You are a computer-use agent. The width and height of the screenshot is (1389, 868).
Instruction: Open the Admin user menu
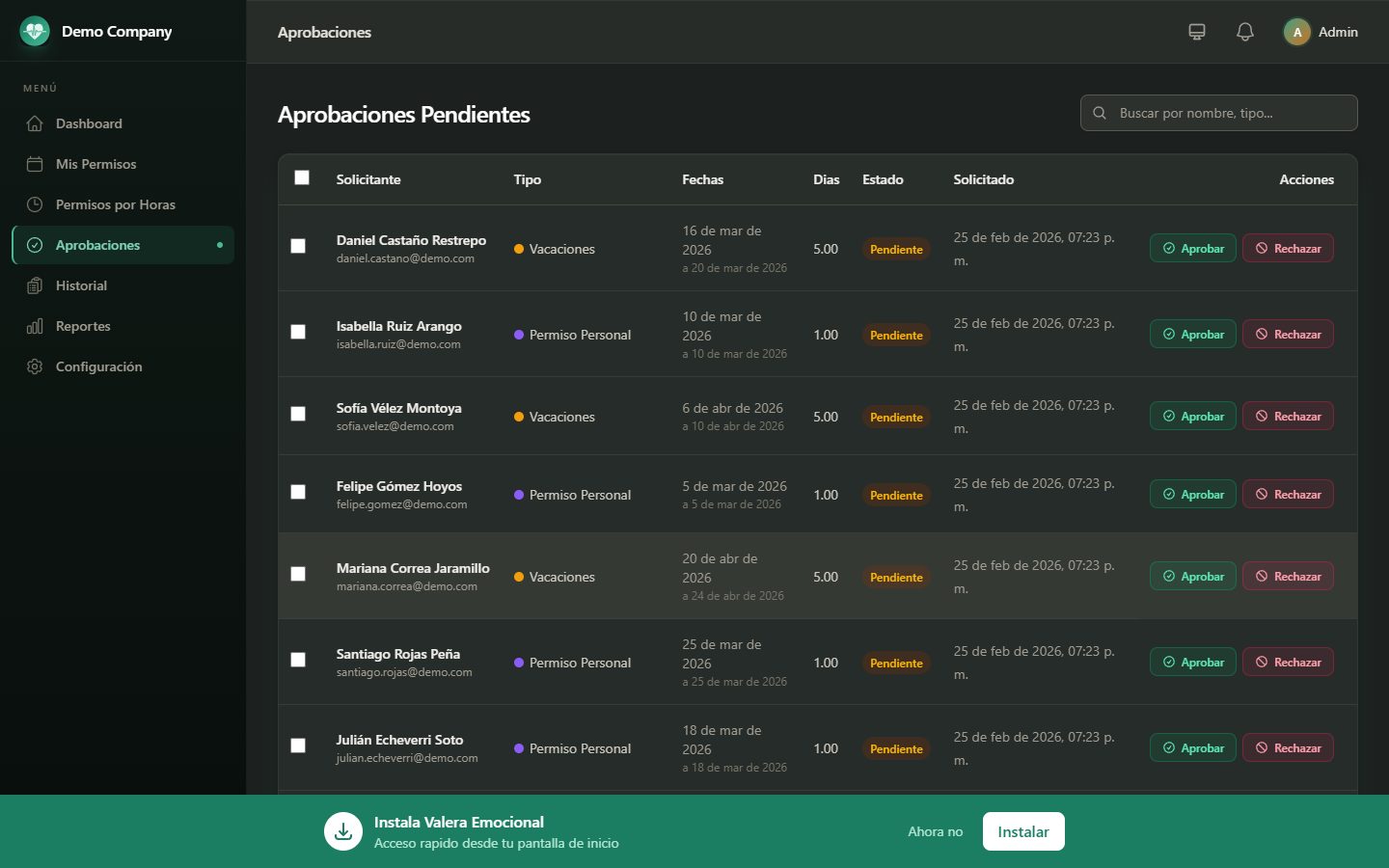point(1321,32)
